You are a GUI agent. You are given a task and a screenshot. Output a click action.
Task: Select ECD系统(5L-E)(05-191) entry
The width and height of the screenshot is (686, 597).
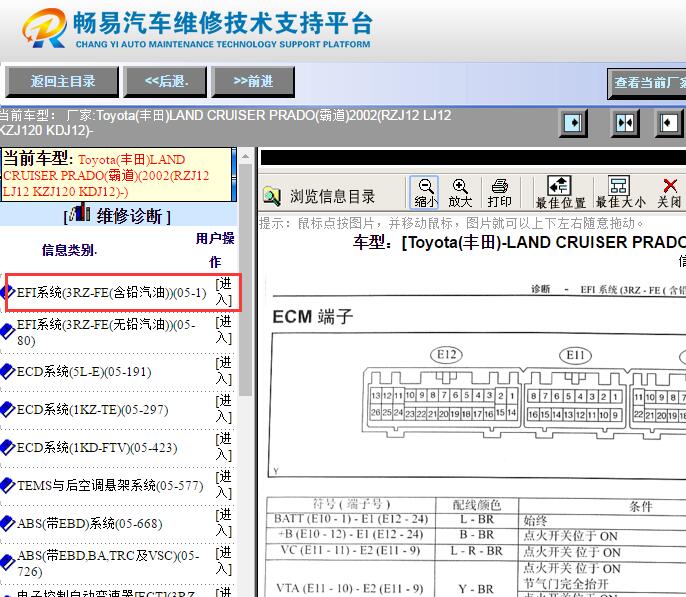pyautogui.click(x=84, y=372)
